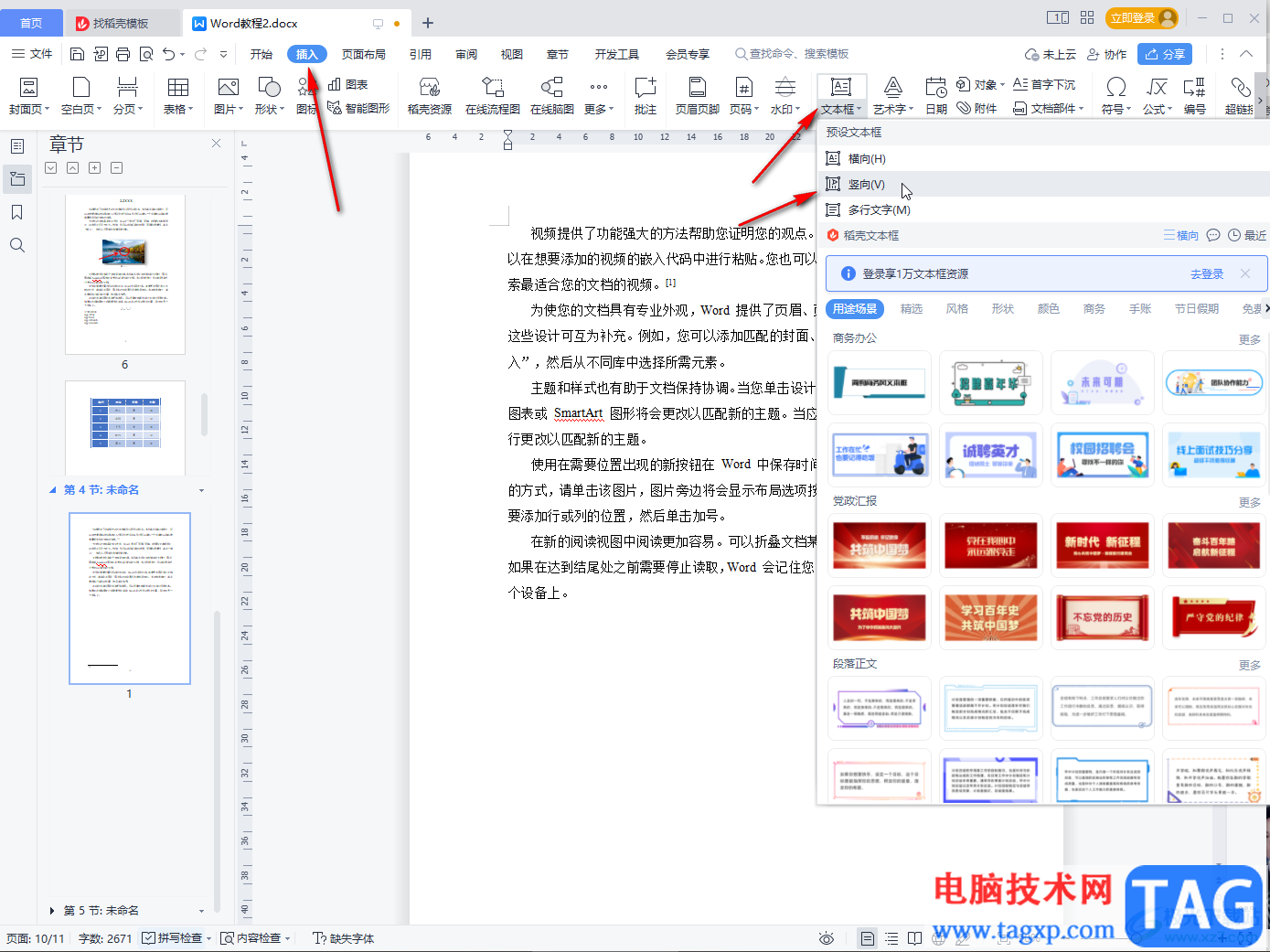The height and width of the screenshot is (952, 1270).
Task: Open 稻壳资源 resource store icon
Action: coord(430,96)
